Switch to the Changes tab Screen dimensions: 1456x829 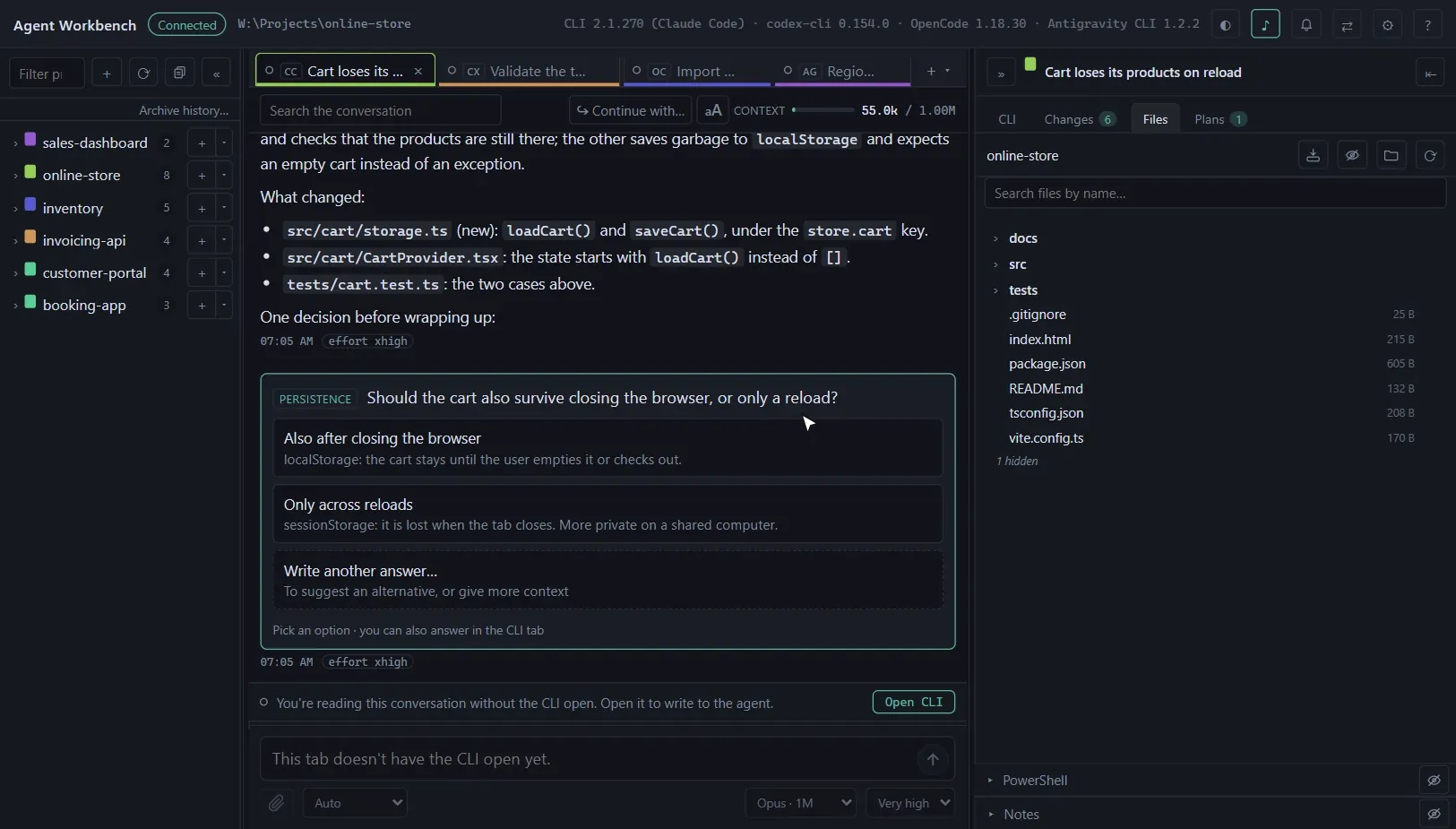[1079, 119]
